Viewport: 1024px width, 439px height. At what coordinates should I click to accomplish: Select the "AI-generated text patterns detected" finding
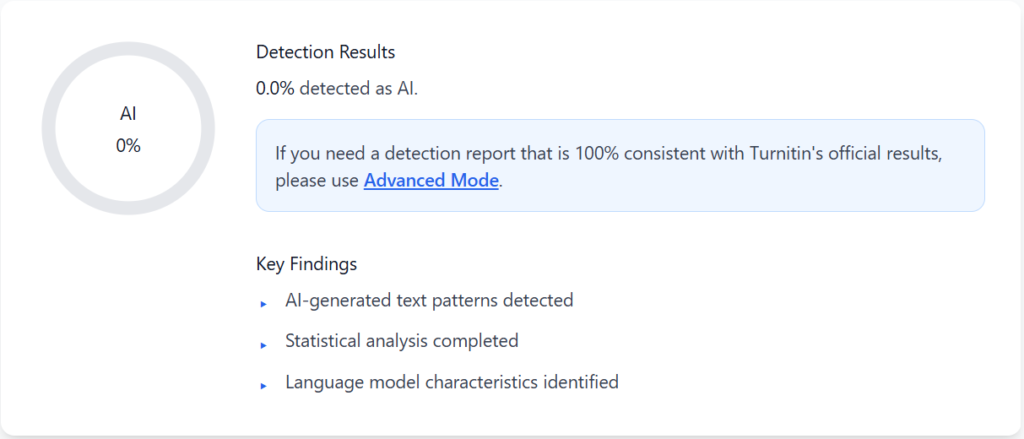(429, 300)
